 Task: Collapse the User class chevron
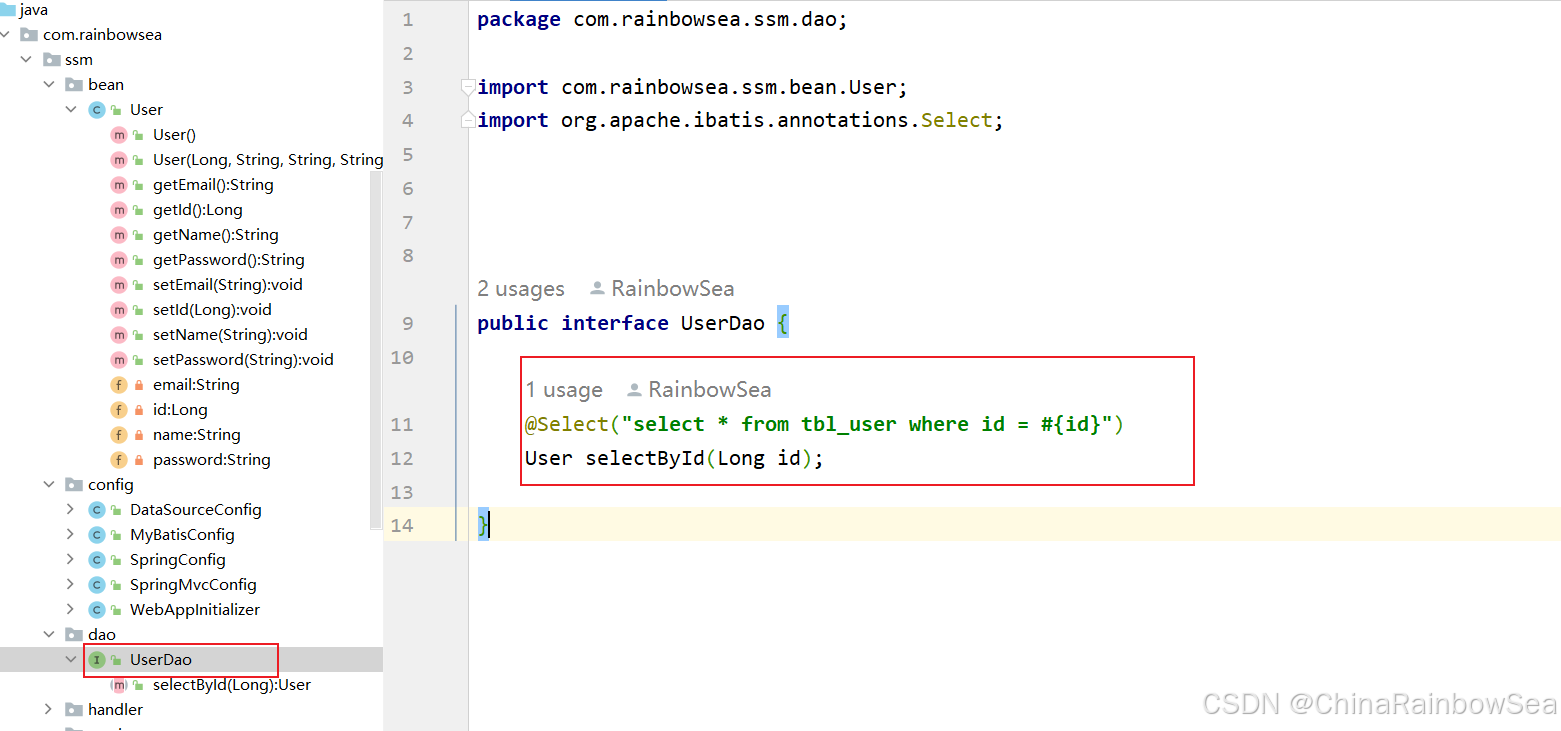pyautogui.click(x=71, y=110)
